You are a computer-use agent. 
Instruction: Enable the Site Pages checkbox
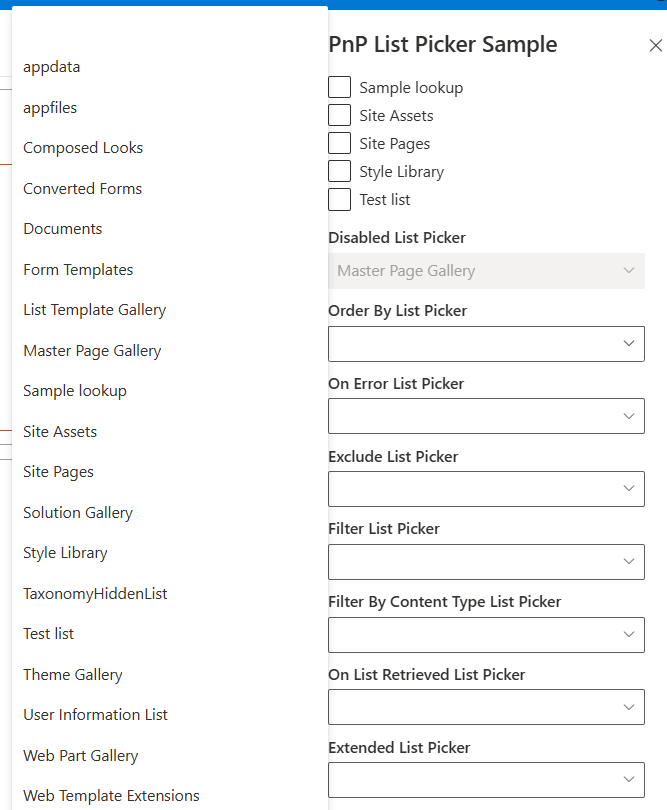click(x=340, y=144)
